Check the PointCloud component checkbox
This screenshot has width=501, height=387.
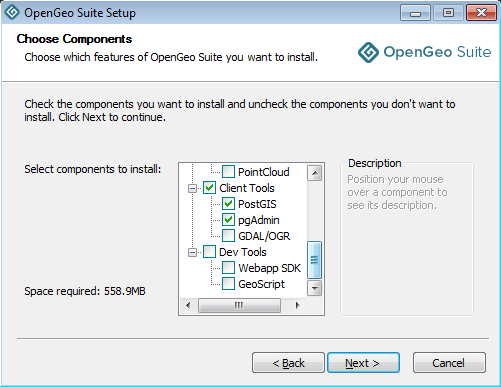point(228,172)
